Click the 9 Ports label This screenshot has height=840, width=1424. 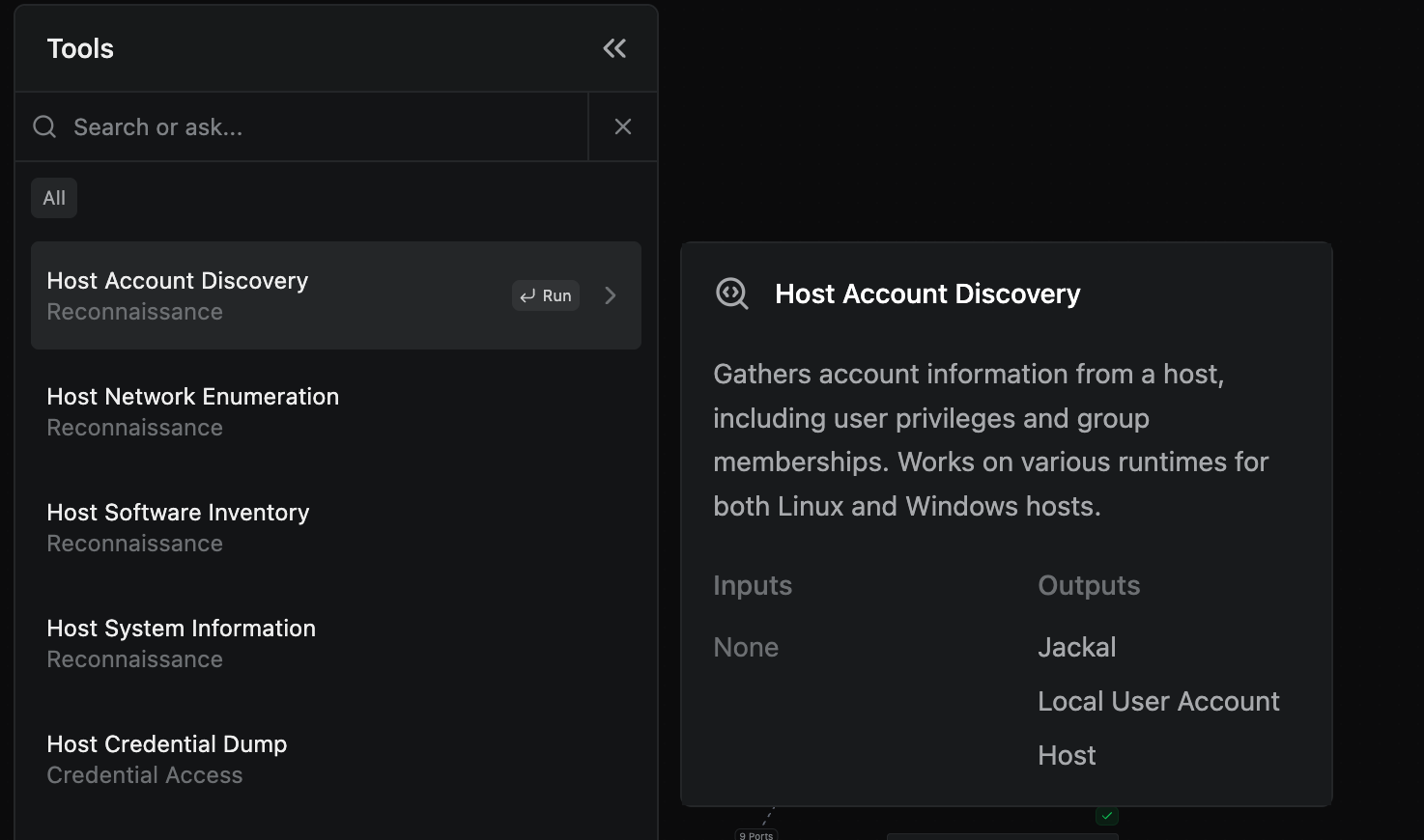point(756,835)
